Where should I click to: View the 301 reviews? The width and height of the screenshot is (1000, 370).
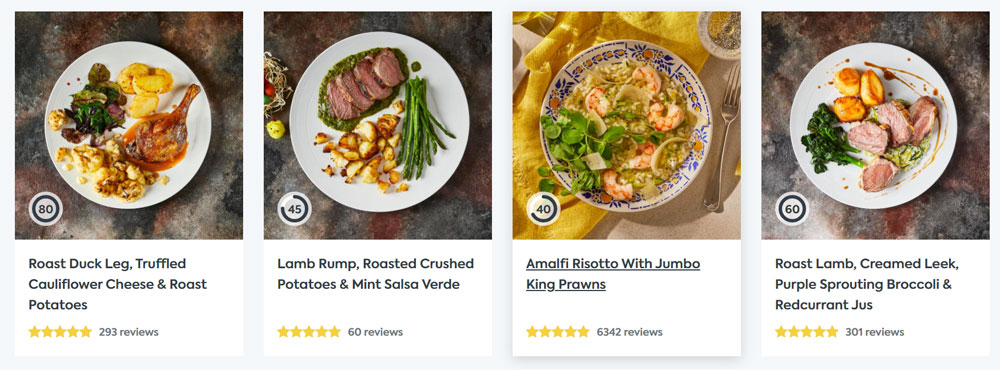(874, 332)
